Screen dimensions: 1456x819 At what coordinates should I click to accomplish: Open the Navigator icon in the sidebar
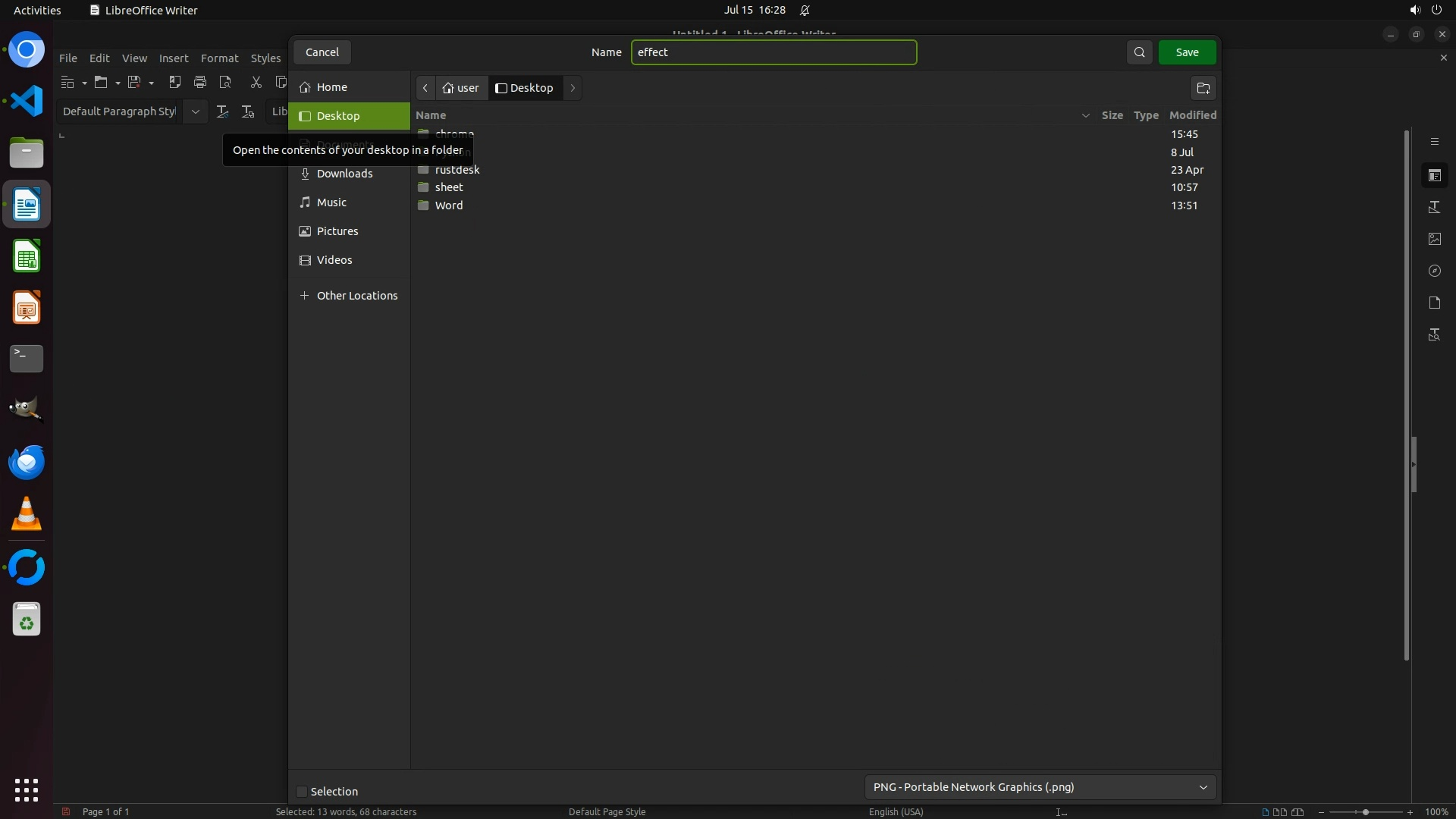pos(1434,271)
